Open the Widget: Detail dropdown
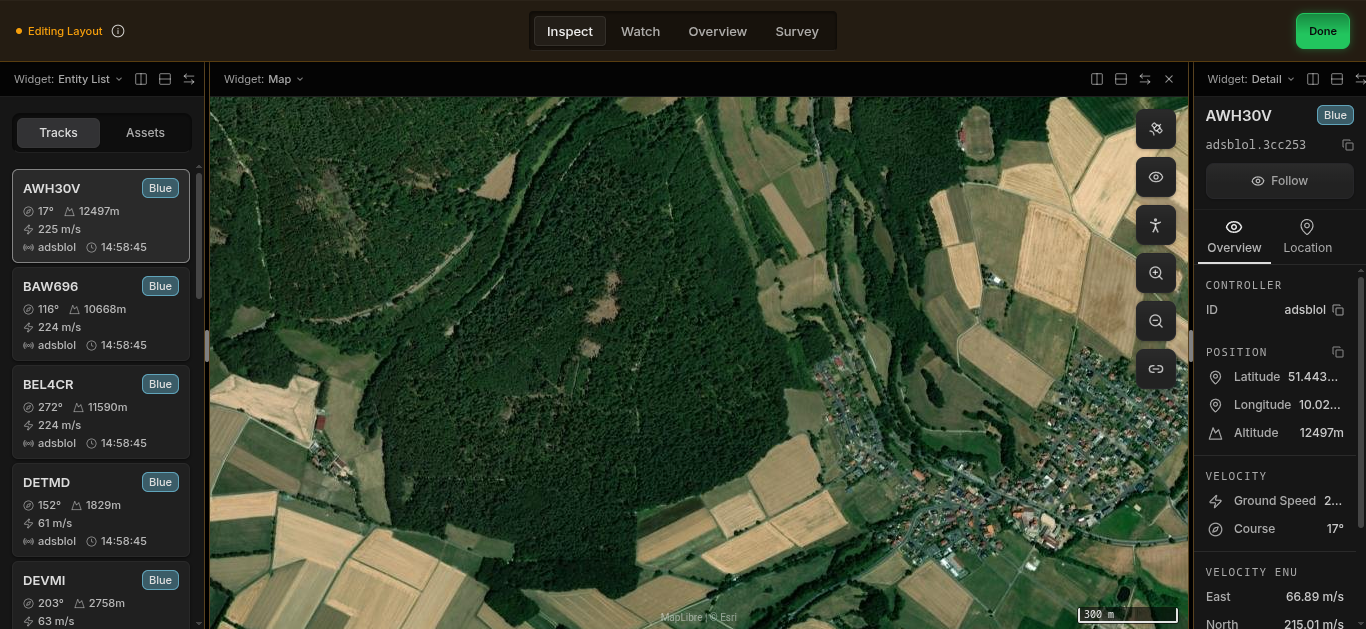The image size is (1366, 629). coord(1250,79)
